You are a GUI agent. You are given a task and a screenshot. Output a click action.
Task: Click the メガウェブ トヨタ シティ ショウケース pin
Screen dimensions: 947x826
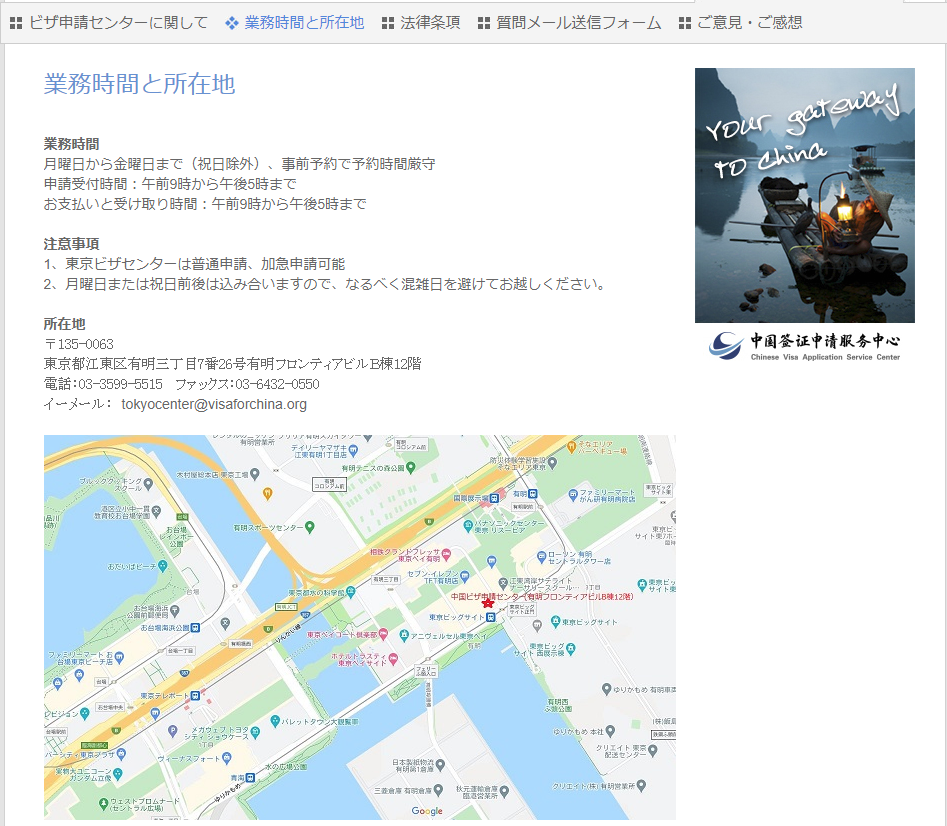click(255, 732)
